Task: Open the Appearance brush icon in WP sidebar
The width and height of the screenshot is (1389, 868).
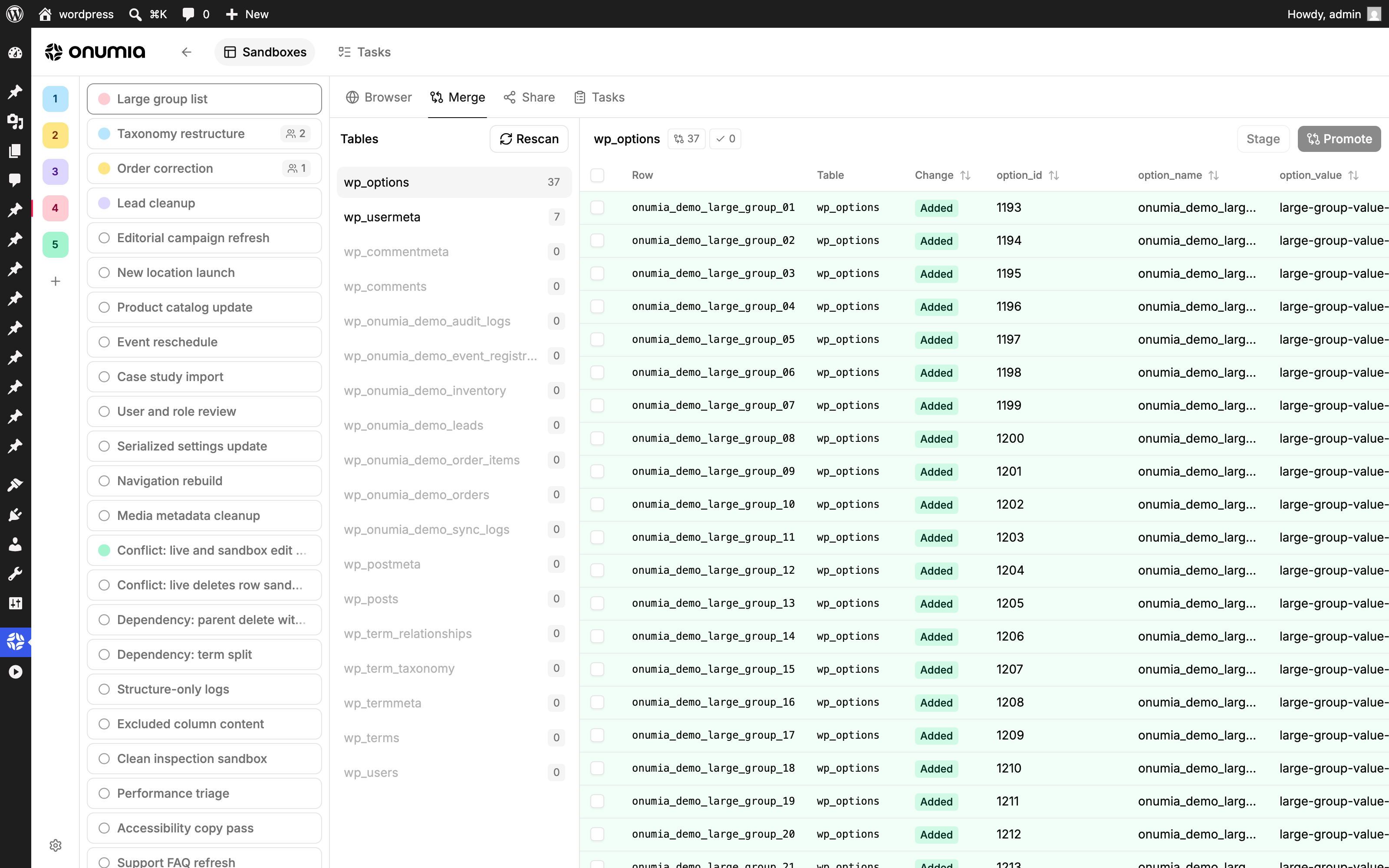Action: coord(16,485)
